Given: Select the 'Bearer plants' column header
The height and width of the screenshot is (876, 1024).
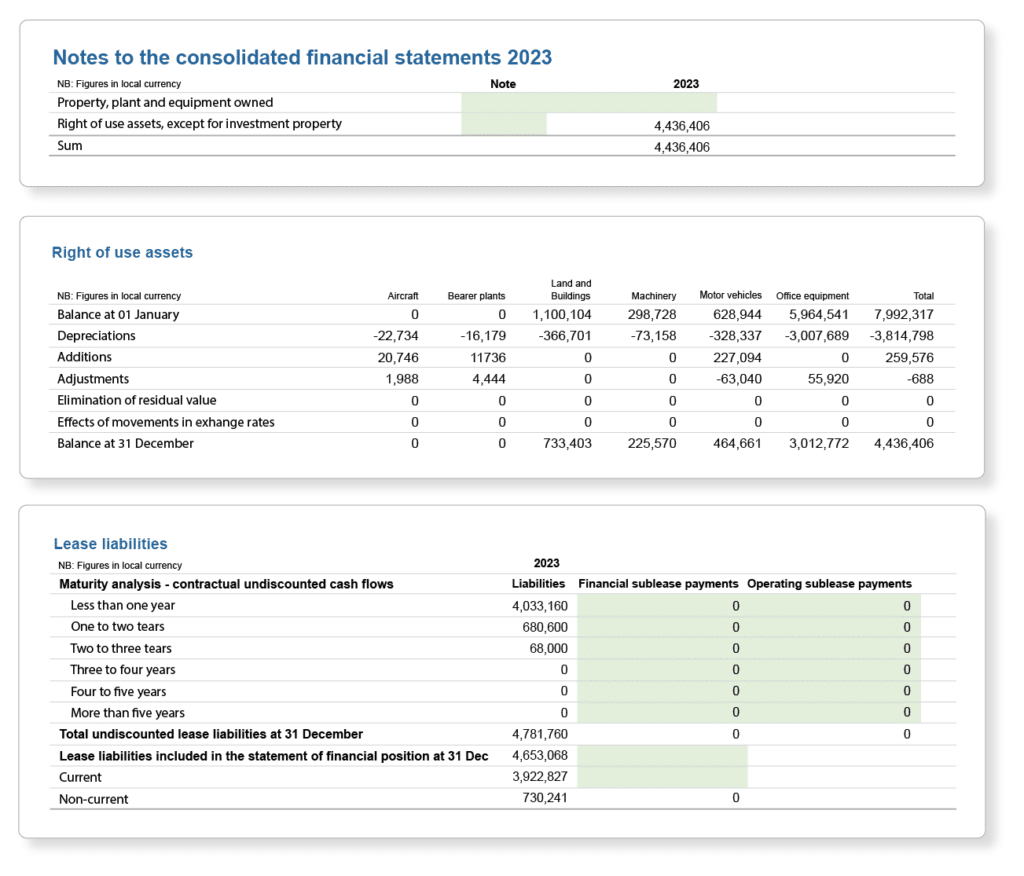Looking at the screenshot, I should pyautogui.click(x=477, y=296).
